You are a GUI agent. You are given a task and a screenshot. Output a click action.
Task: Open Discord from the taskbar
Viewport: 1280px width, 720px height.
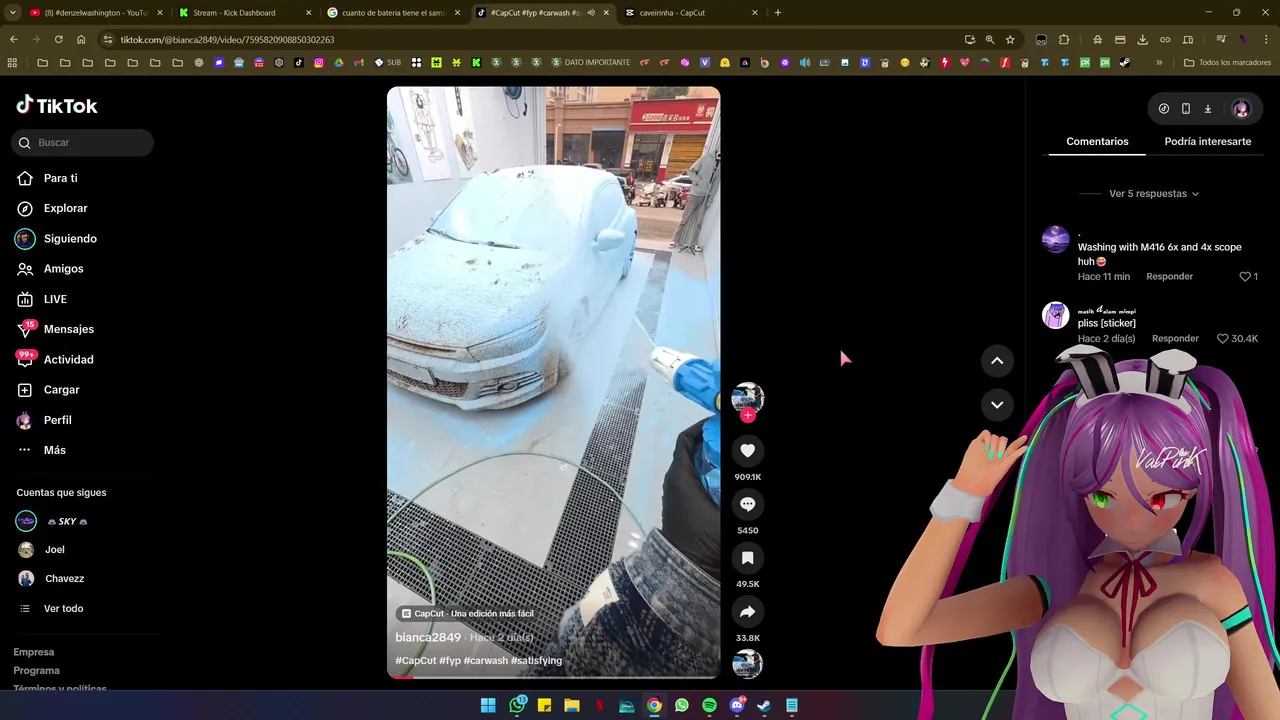pos(737,705)
